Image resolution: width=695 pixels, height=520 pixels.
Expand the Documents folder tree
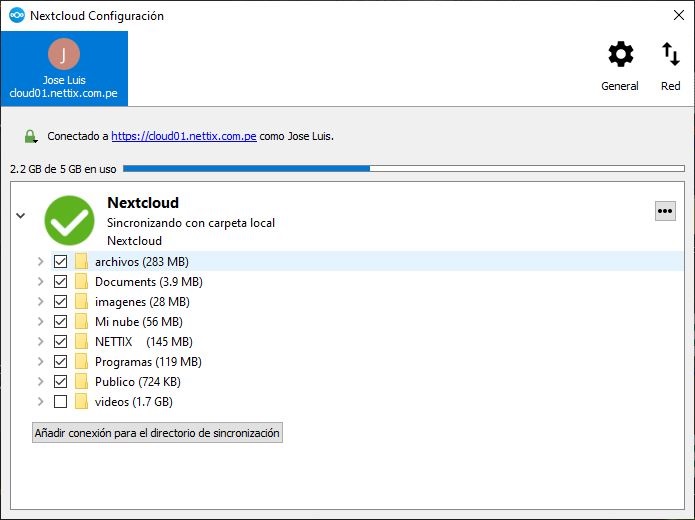point(40,282)
